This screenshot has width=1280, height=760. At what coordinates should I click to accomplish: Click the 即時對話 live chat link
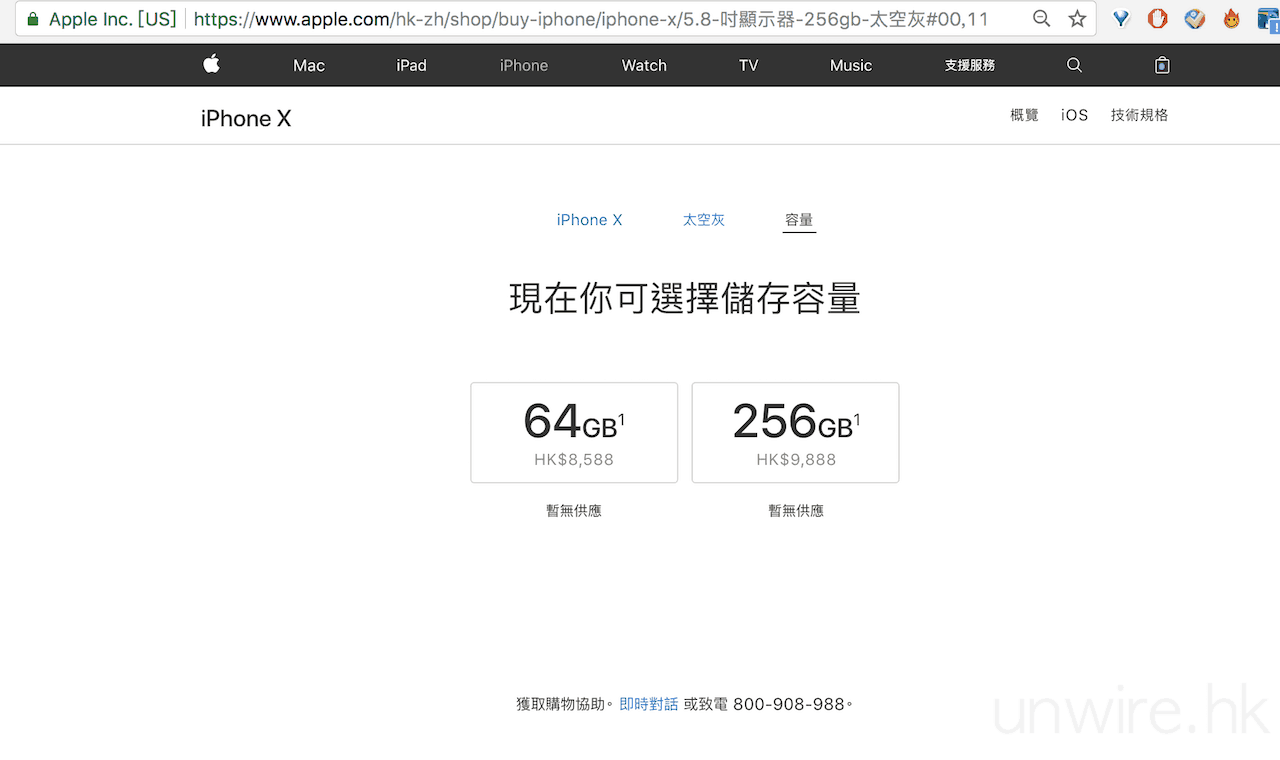click(648, 704)
